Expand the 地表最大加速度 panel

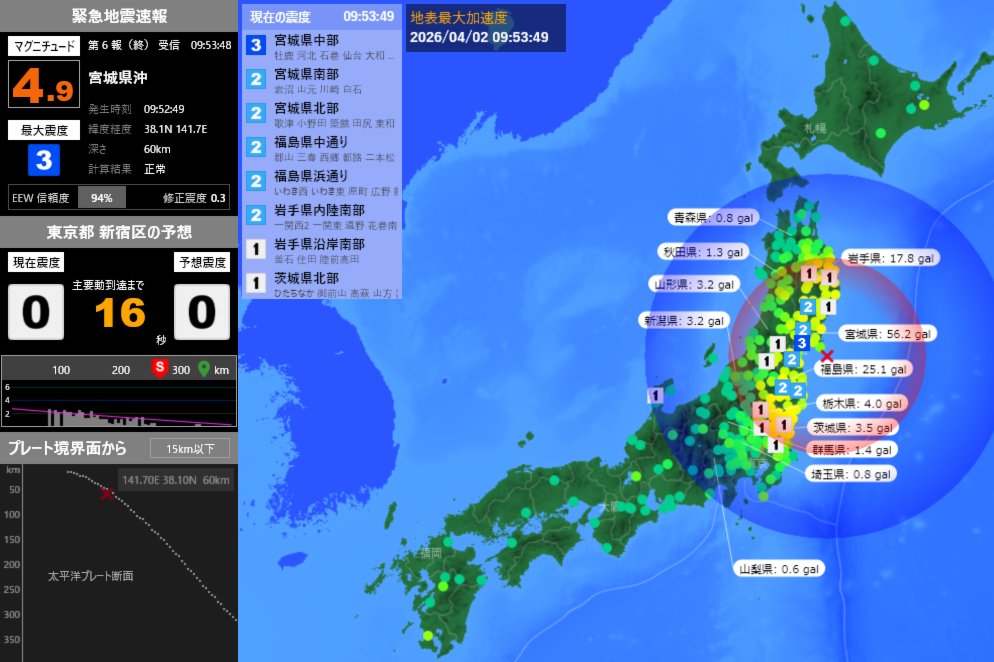(x=459, y=16)
